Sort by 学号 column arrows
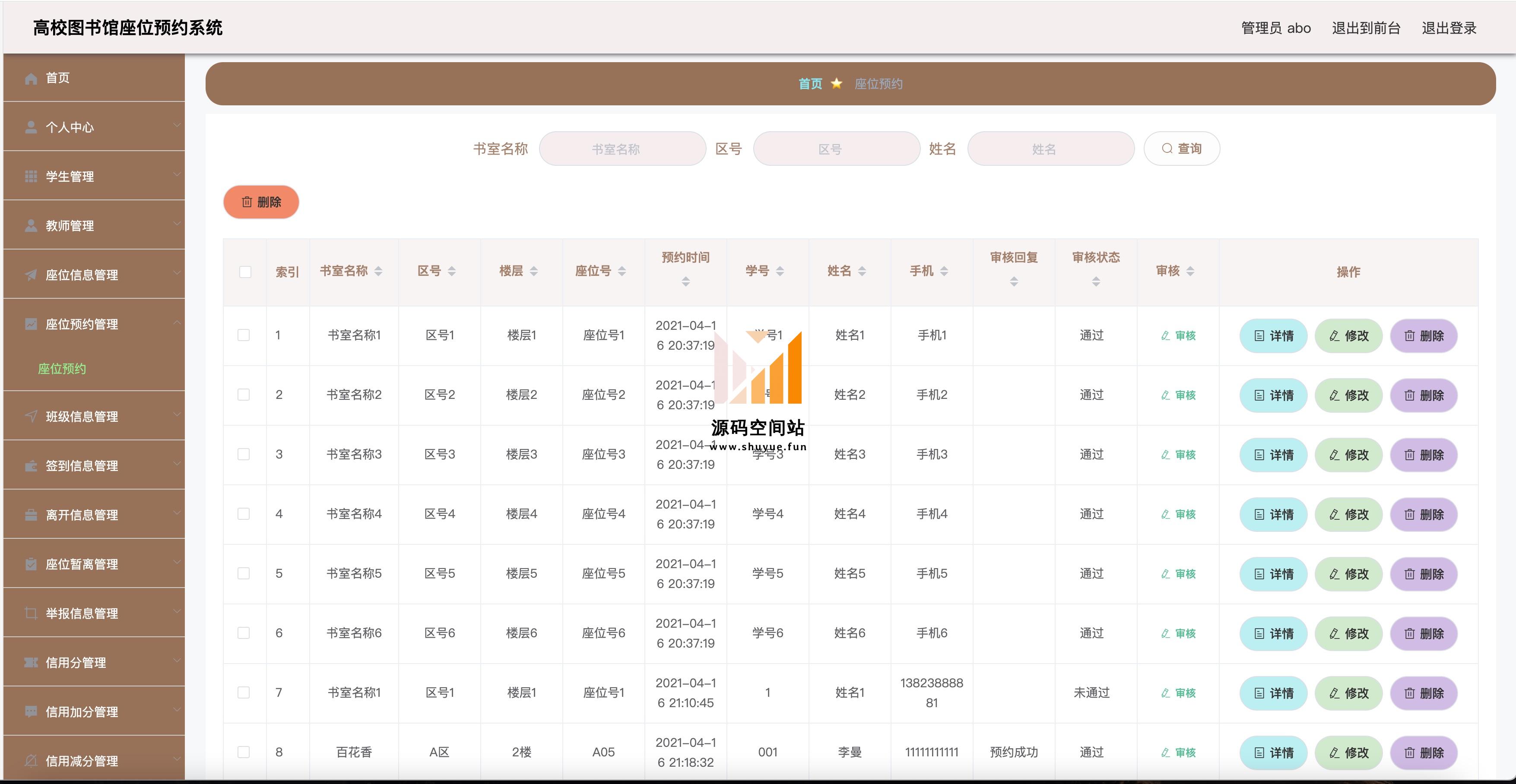Image resolution: width=1516 pixels, height=784 pixels. point(780,271)
